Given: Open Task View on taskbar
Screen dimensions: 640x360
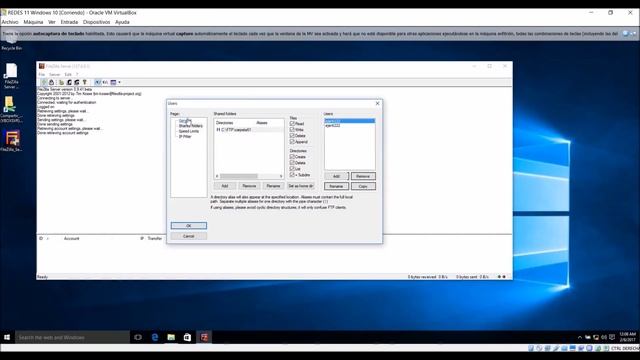Looking at the screenshot, I should pyautogui.click(x=138, y=337).
